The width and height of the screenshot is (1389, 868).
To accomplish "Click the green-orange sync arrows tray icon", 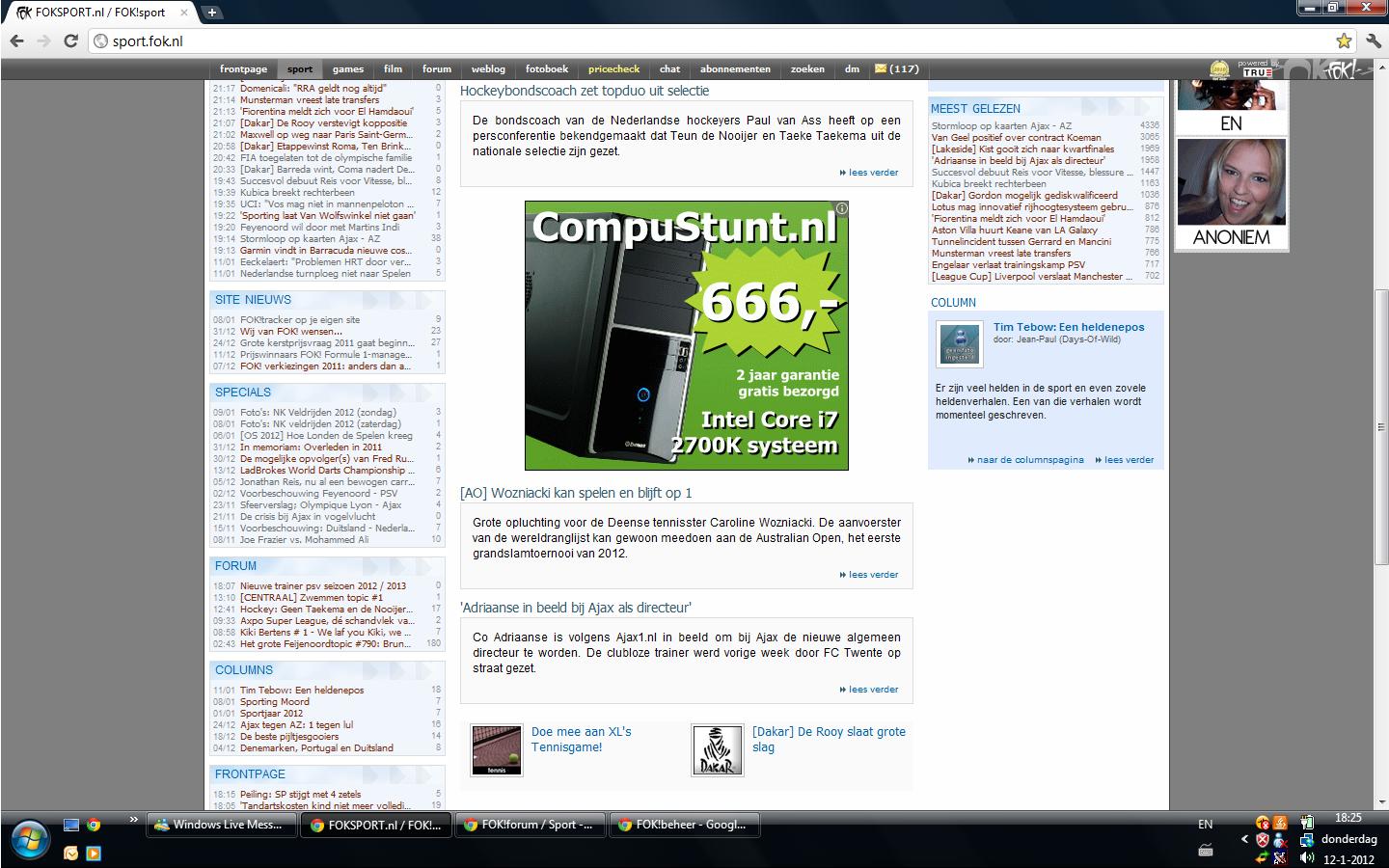I will (1263, 857).
